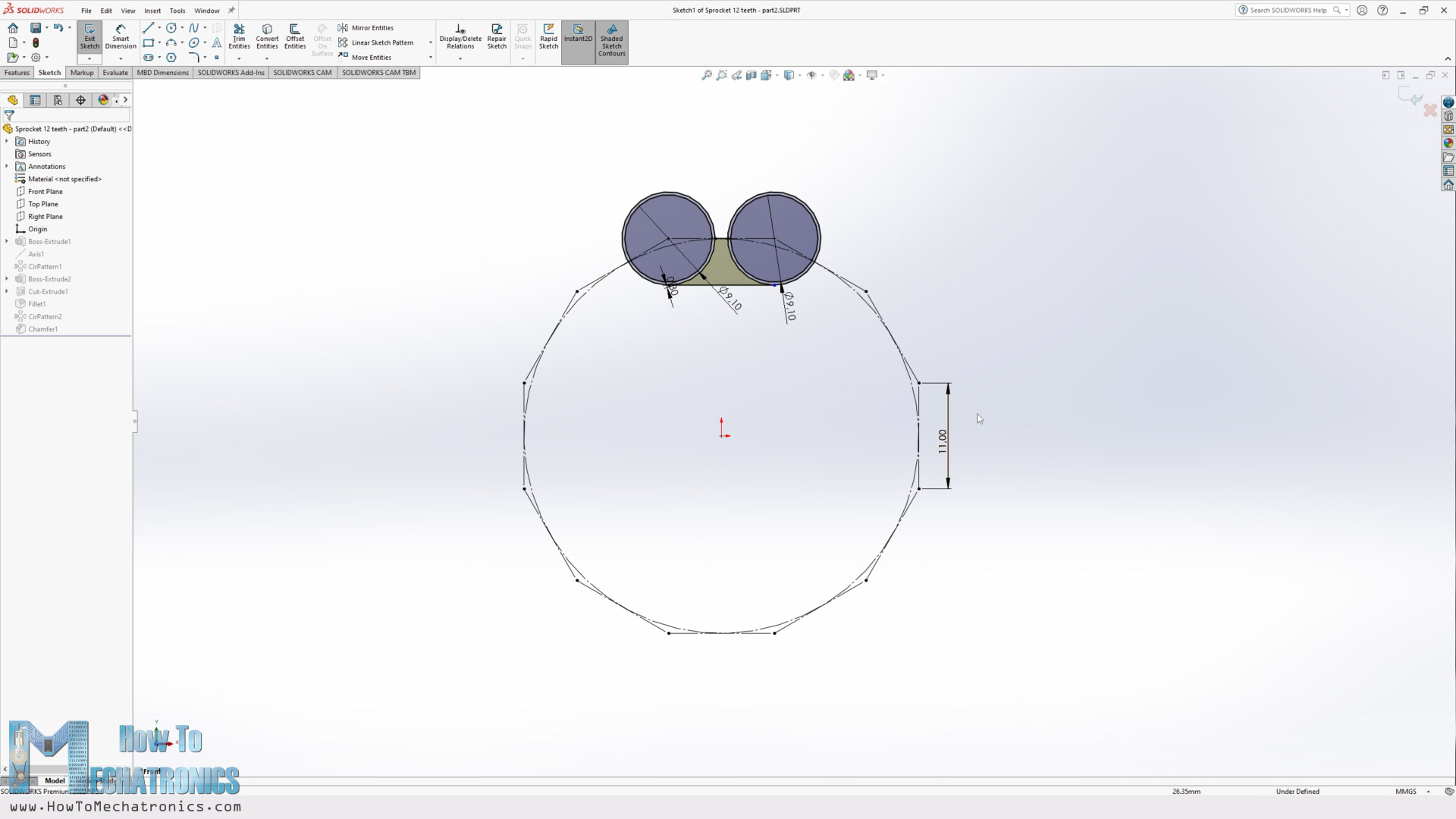Select Front Plane in the feature tree

click(x=45, y=192)
